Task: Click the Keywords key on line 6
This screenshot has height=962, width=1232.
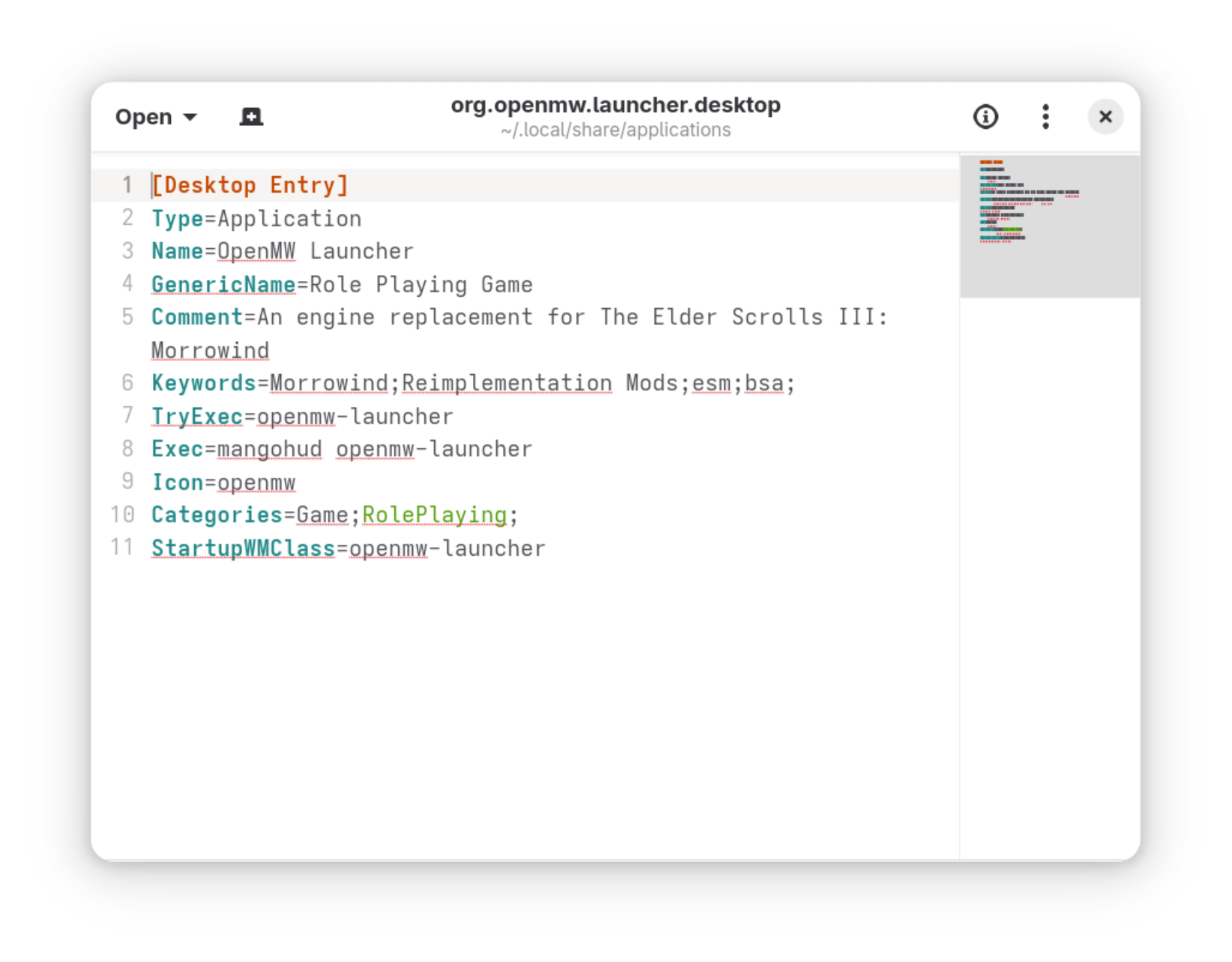Action: click(204, 384)
